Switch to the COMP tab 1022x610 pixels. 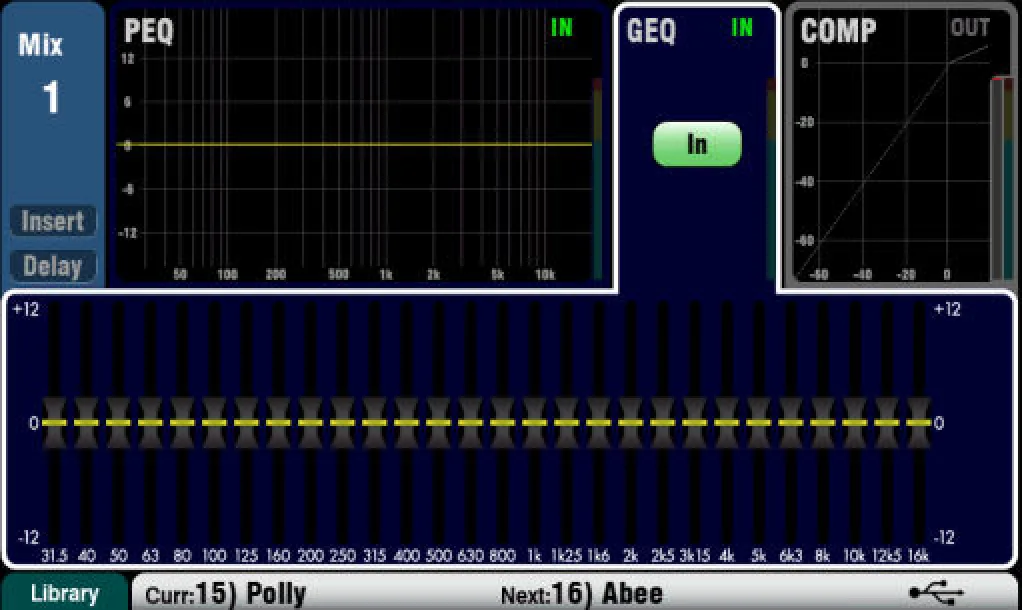[x=838, y=30]
